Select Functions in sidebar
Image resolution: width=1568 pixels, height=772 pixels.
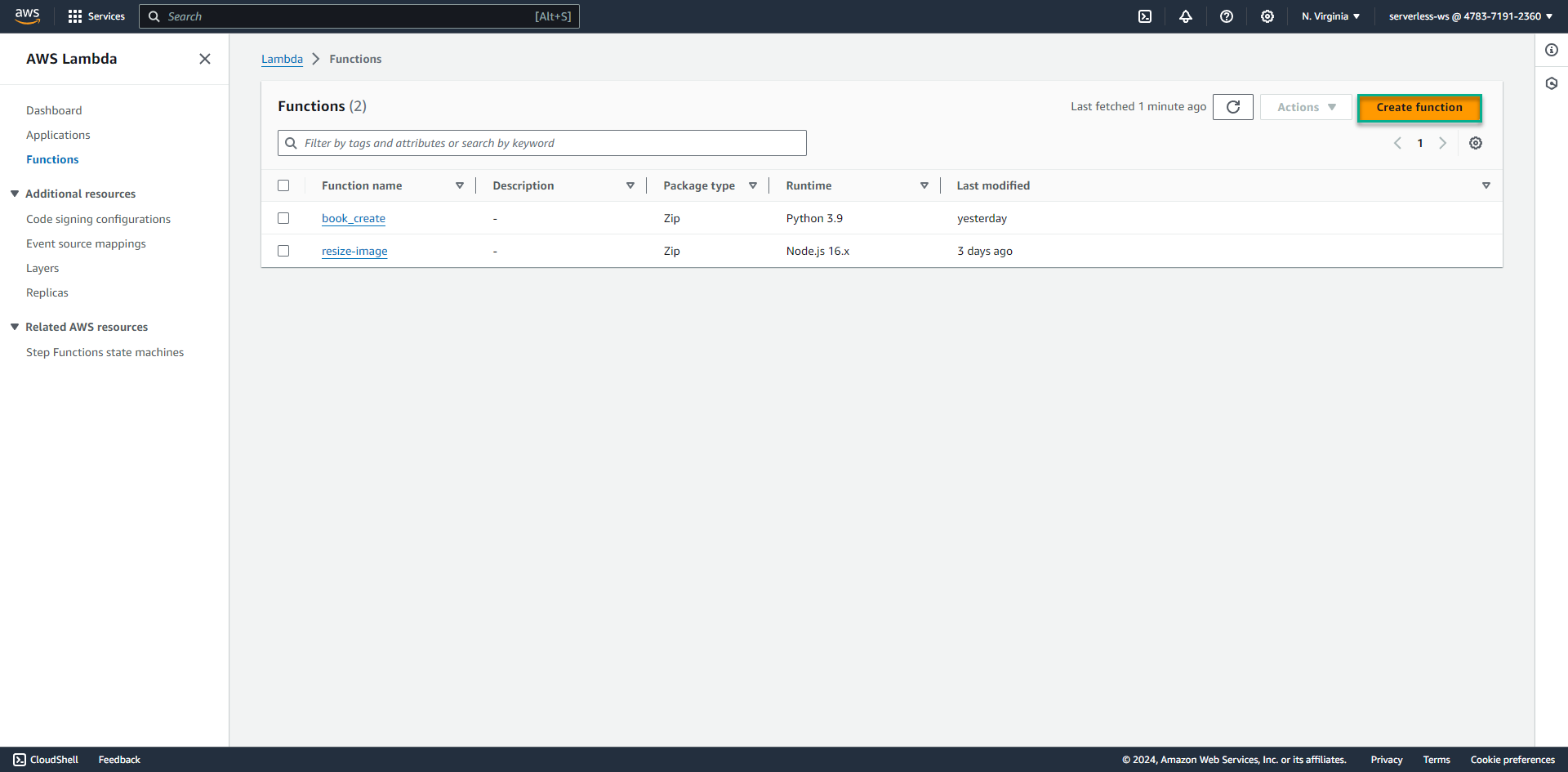tap(52, 159)
